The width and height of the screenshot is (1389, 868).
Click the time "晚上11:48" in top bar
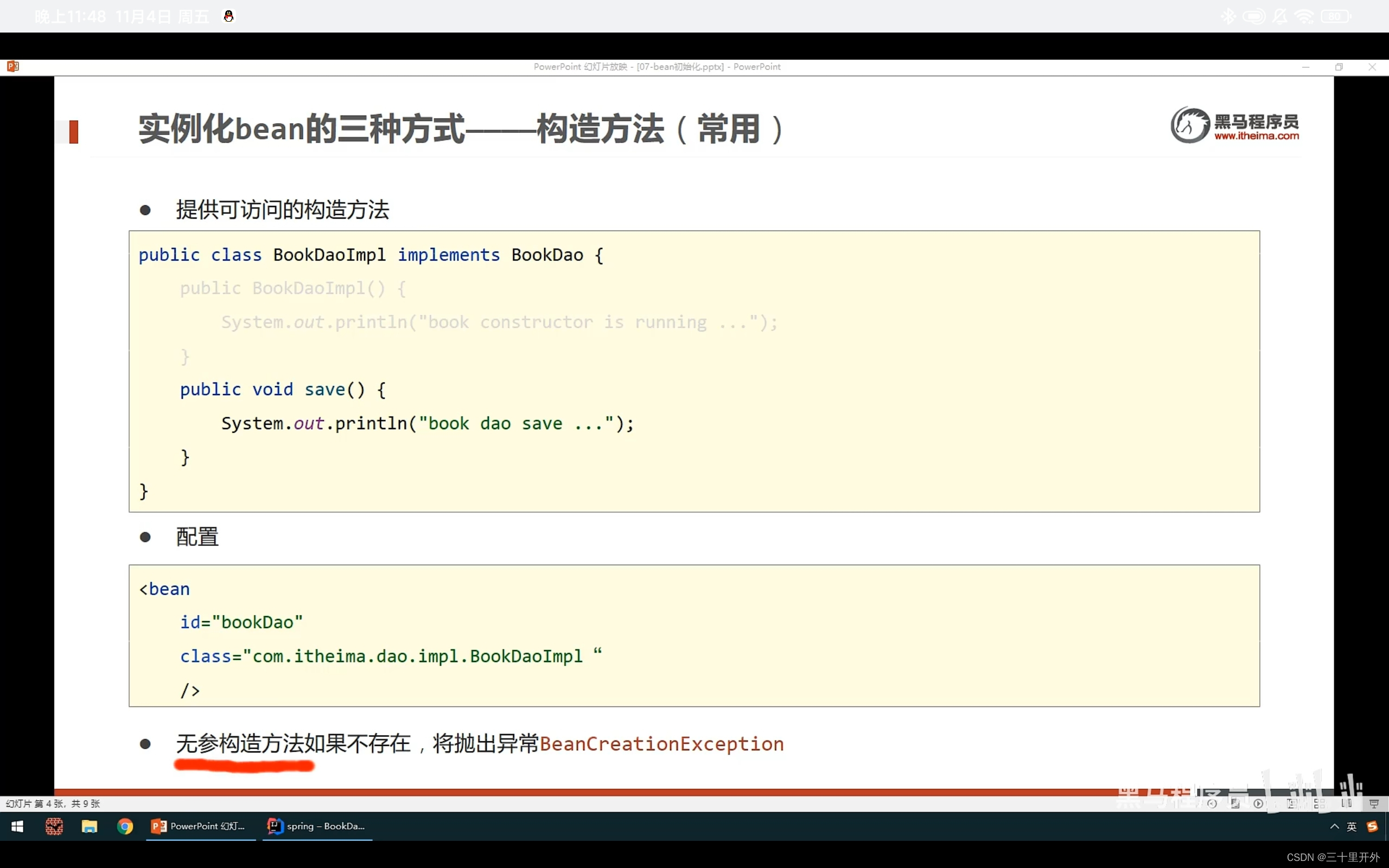coord(70,16)
